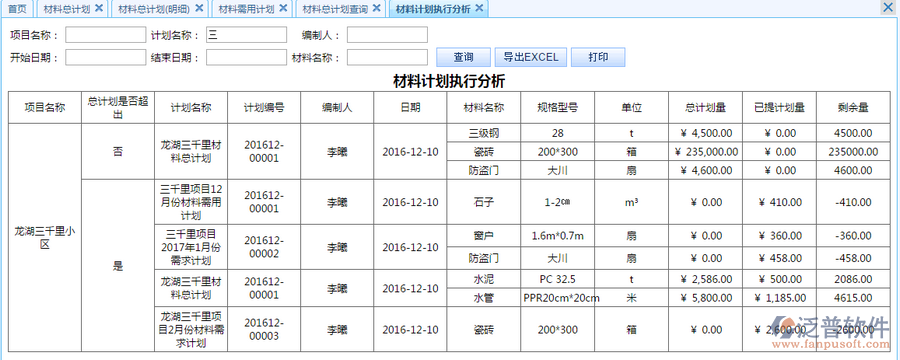The image size is (900, 360).
Task: Focus the 编制人 input field
Action: point(387,35)
